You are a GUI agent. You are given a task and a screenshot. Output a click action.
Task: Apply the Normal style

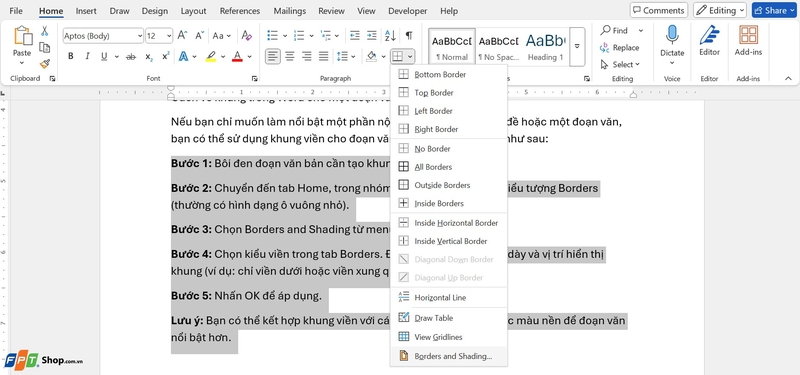(x=452, y=47)
